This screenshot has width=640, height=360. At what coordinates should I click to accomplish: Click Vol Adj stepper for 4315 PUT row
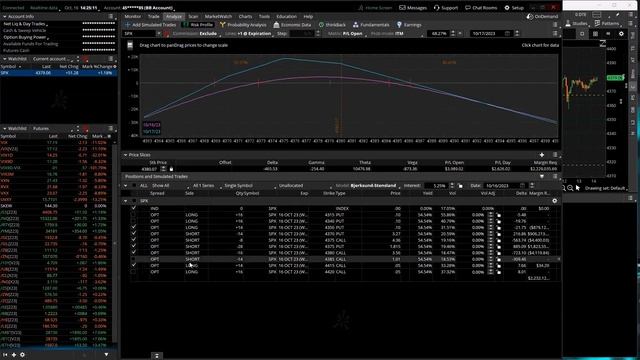(491, 215)
